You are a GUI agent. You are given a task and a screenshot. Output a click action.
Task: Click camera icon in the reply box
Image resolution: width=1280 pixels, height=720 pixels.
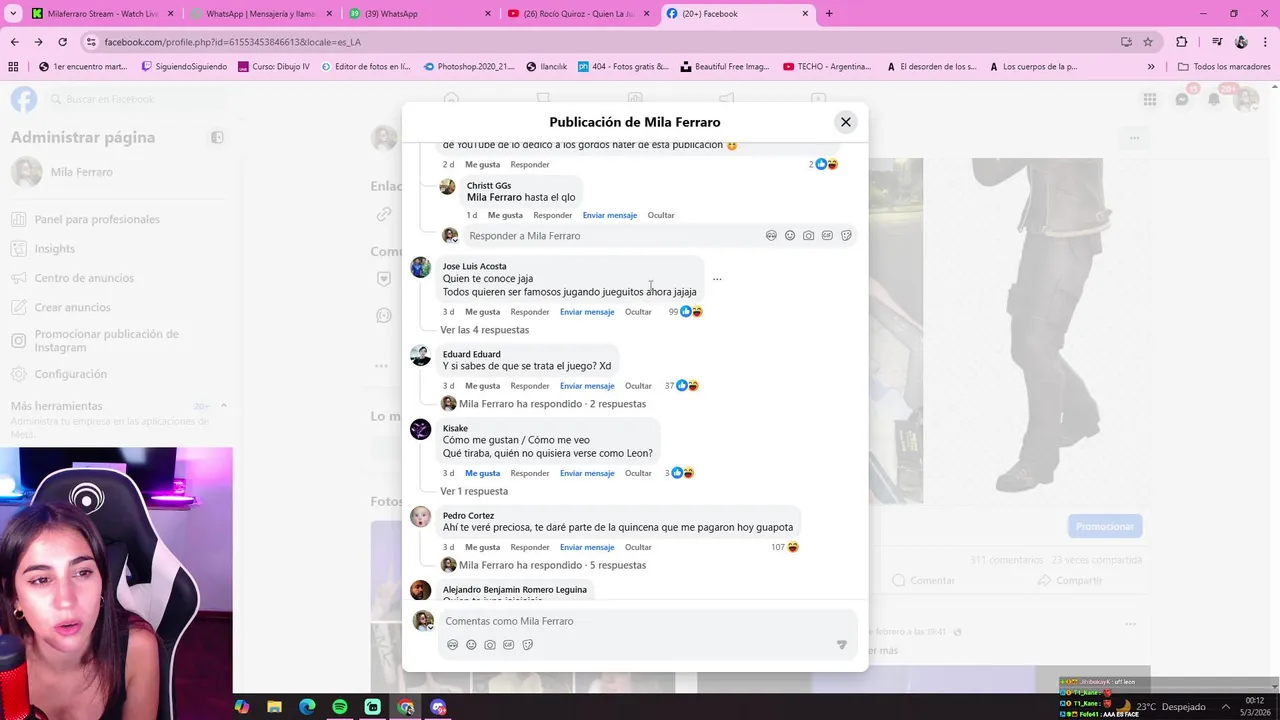(808, 236)
